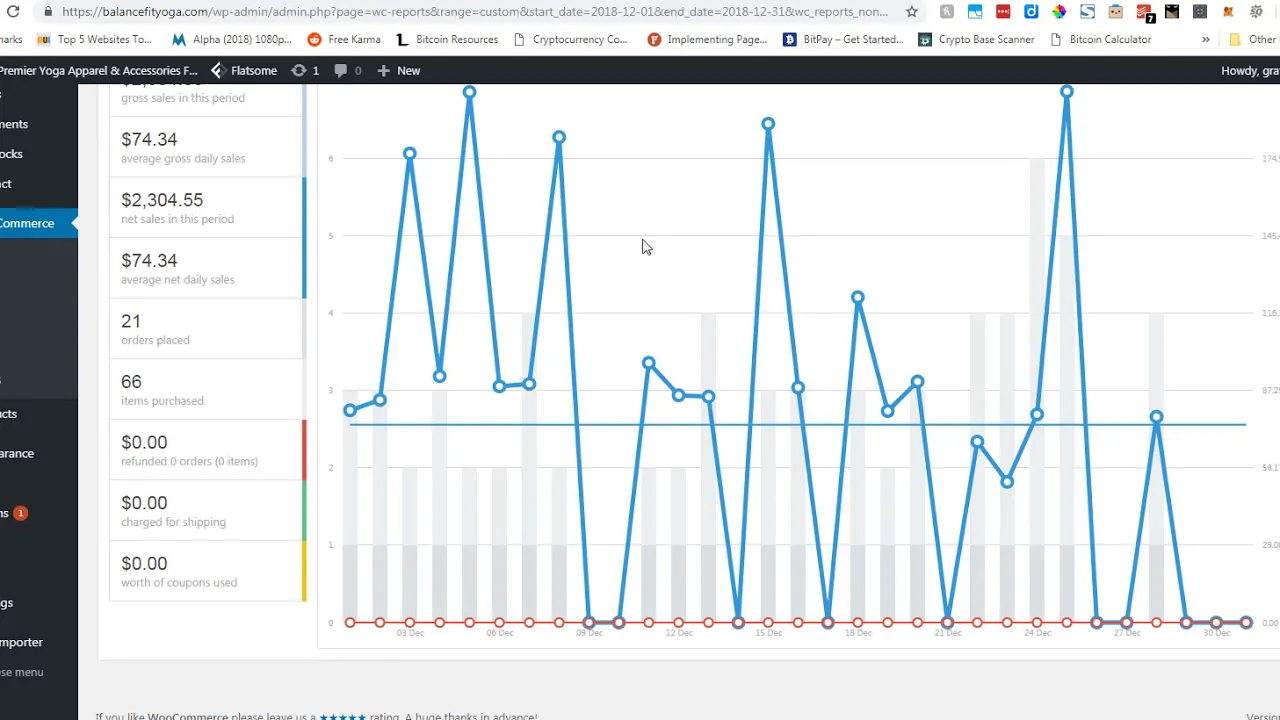Open the Bitcoin Resources bookmark

point(447,40)
